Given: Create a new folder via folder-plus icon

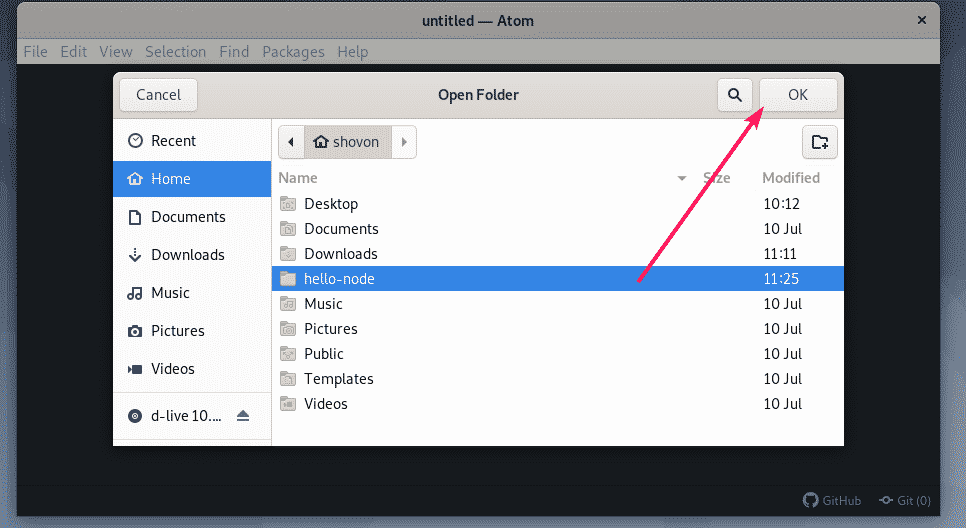Looking at the screenshot, I should pos(819,142).
